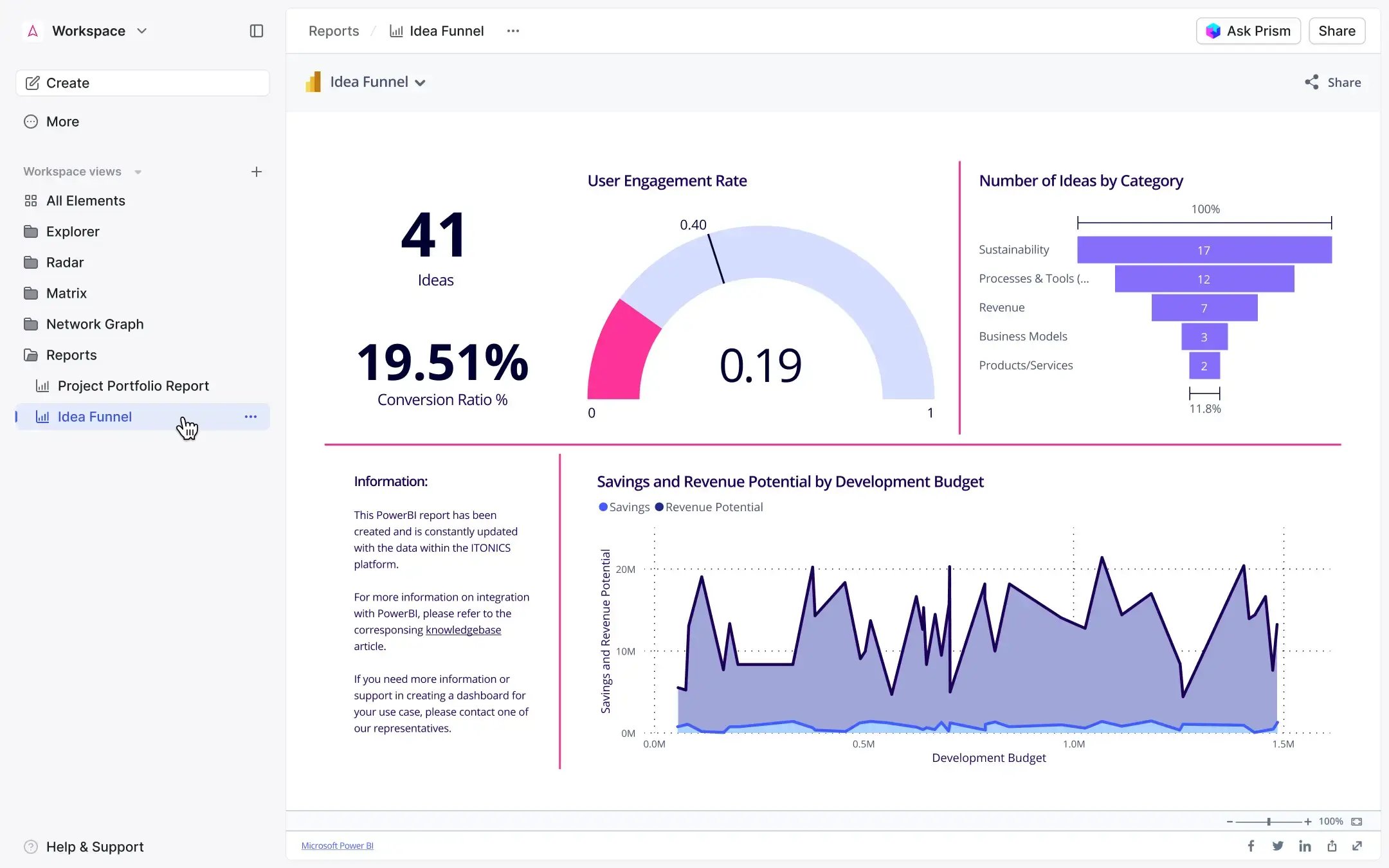Screen dimensions: 1389x868
Task: Collapse the Workspace views section
Action: tap(138, 172)
